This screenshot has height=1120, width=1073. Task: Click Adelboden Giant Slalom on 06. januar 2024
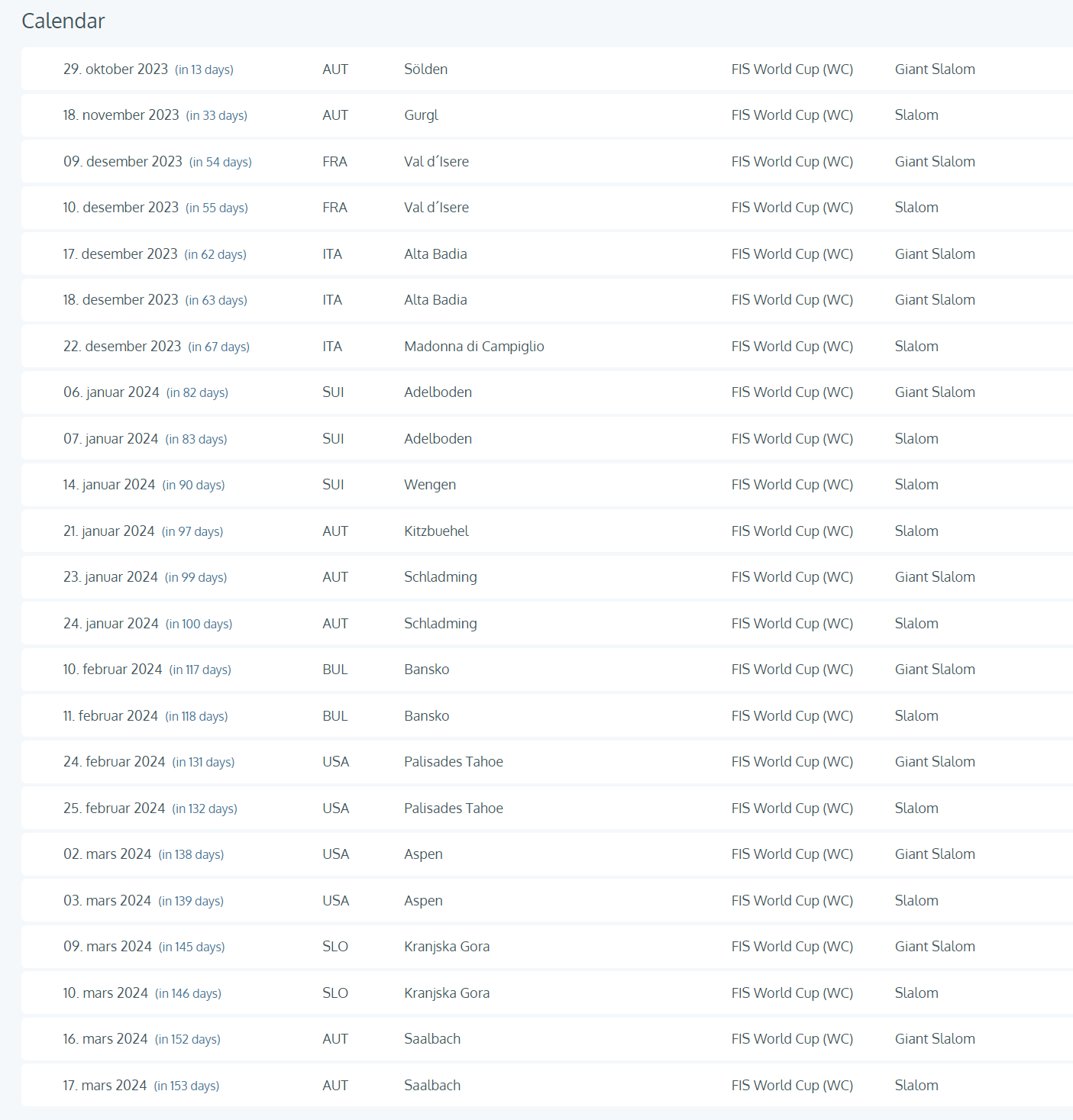pos(547,392)
